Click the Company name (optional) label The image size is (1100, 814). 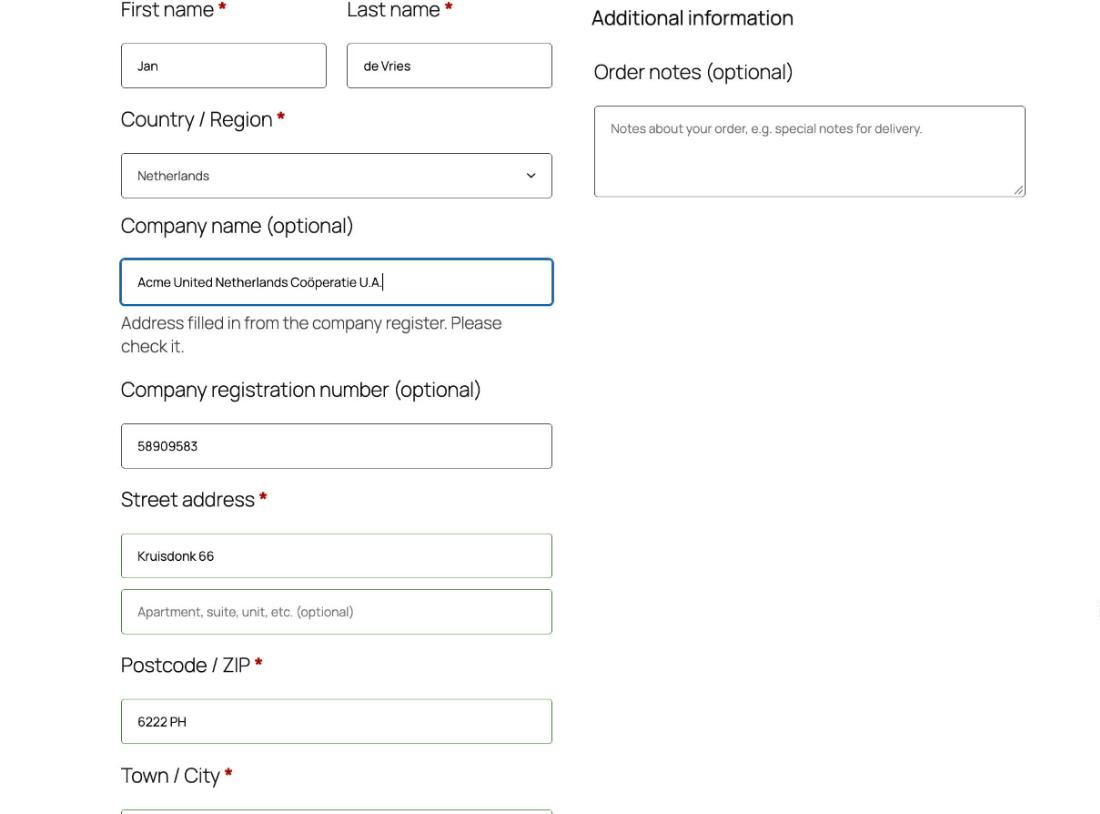pyautogui.click(x=237, y=226)
